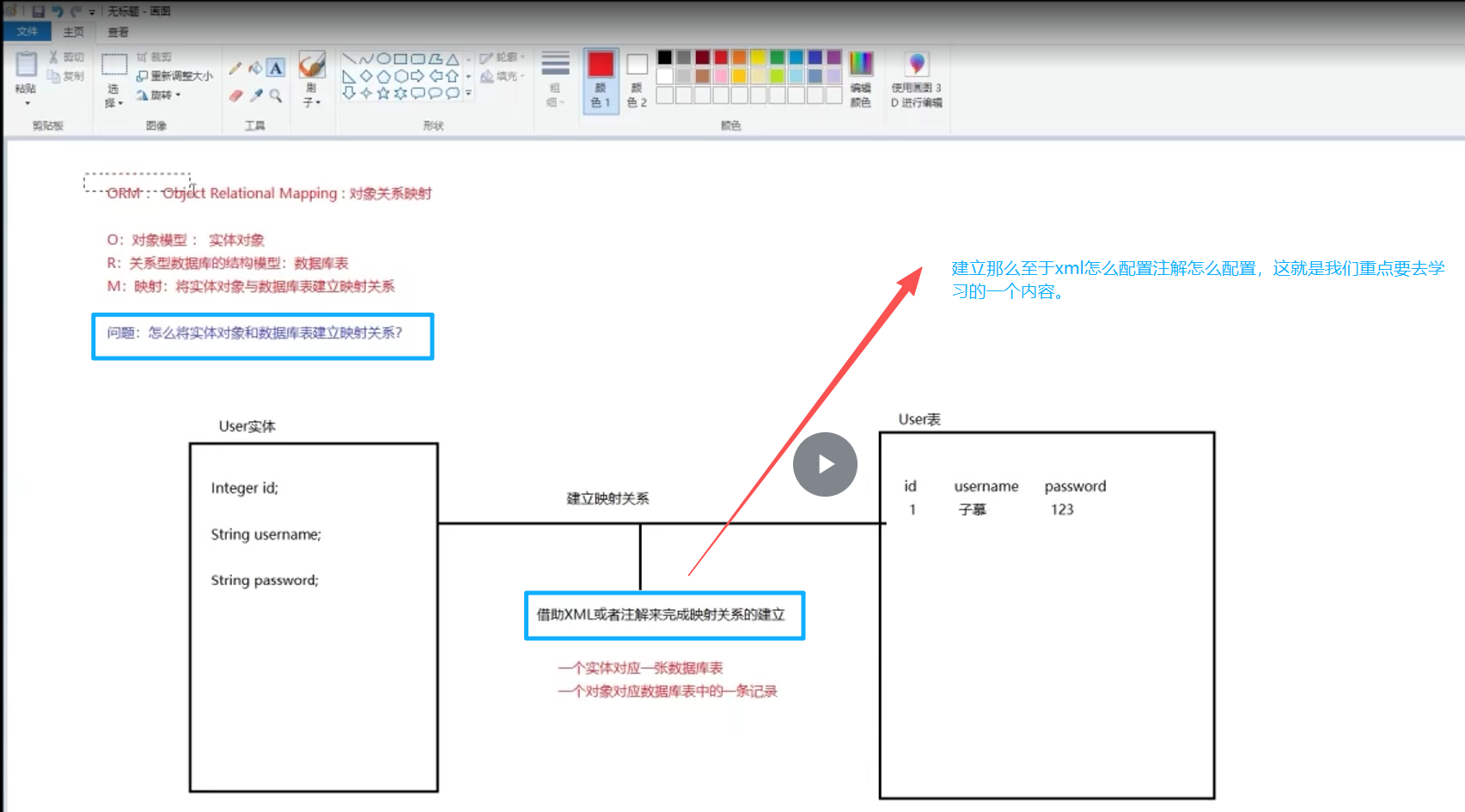
Task: Select the Eraser tool
Action: [x=235, y=95]
